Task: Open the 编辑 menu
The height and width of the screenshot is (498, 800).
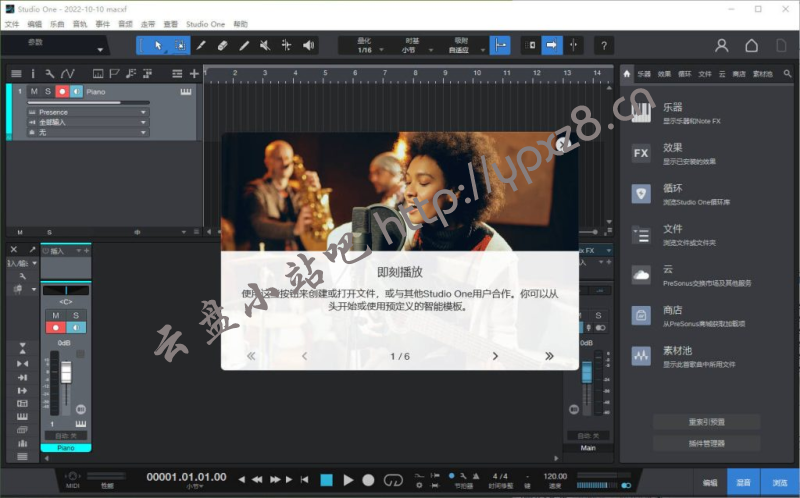Action: pos(35,24)
